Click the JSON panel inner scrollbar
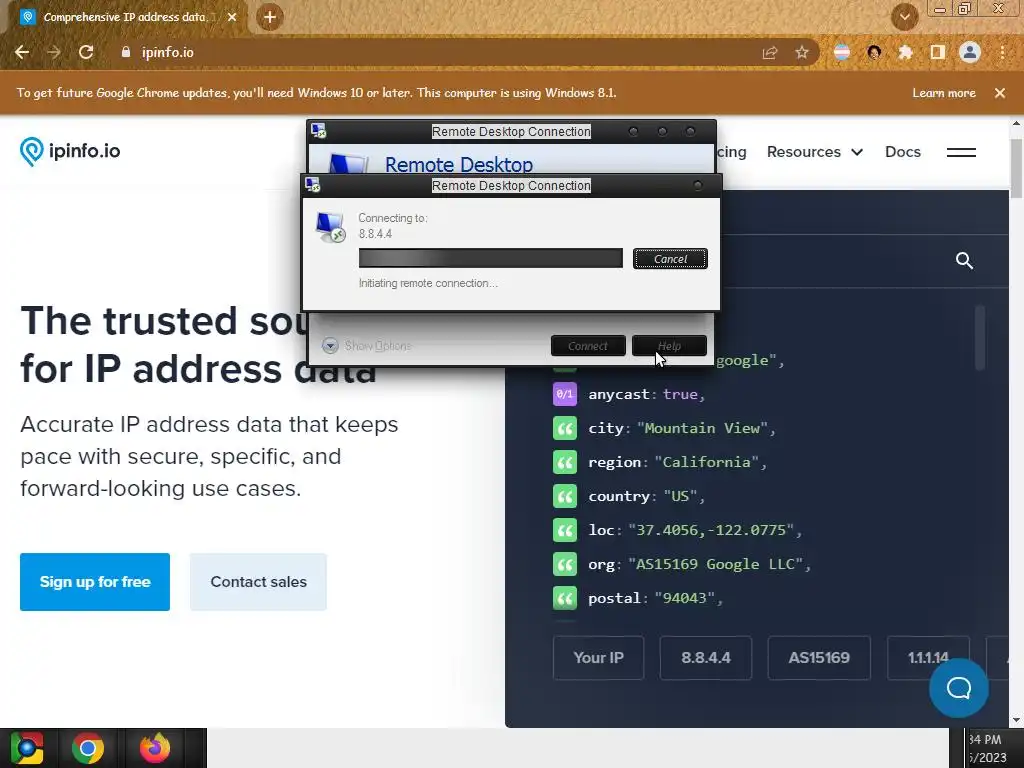The image size is (1024, 768). pyautogui.click(x=980, y=338)
